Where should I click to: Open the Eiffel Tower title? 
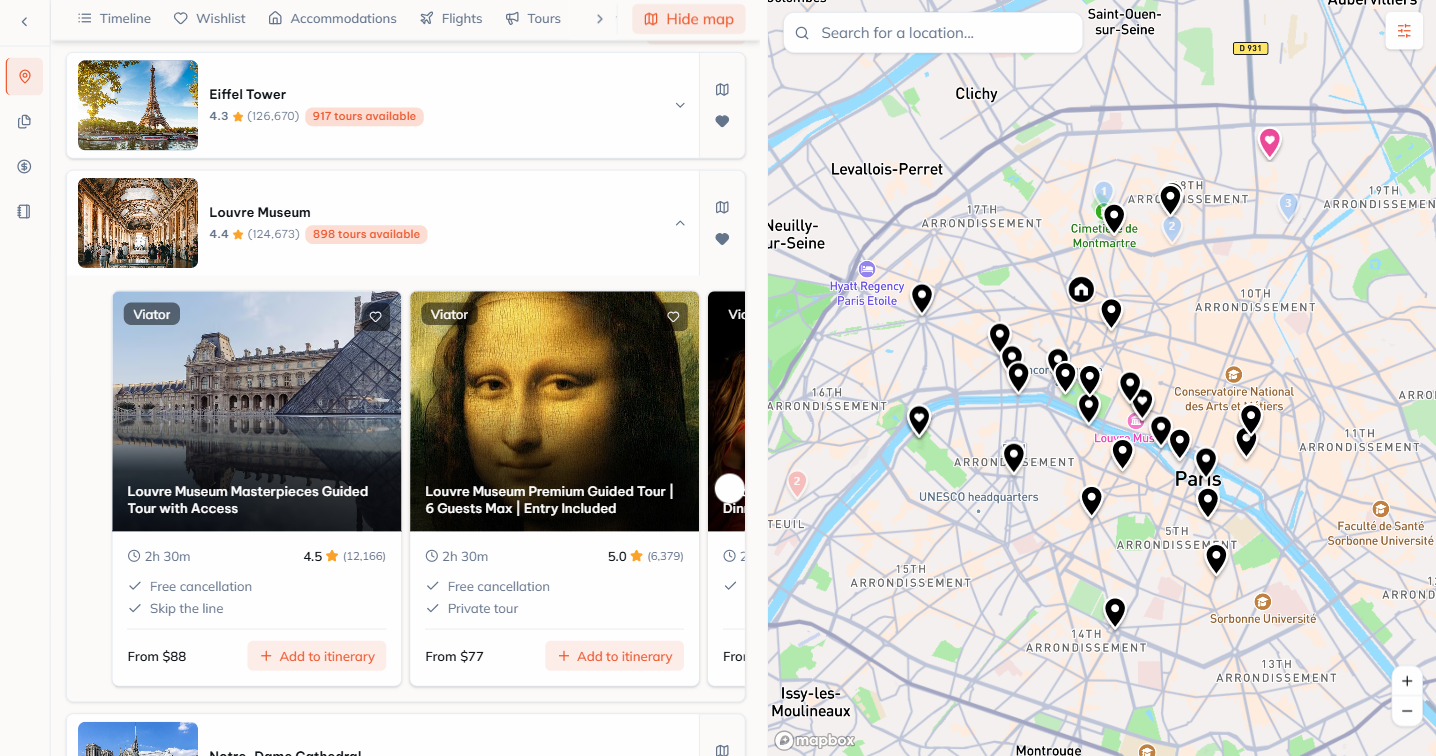(248, 94)
